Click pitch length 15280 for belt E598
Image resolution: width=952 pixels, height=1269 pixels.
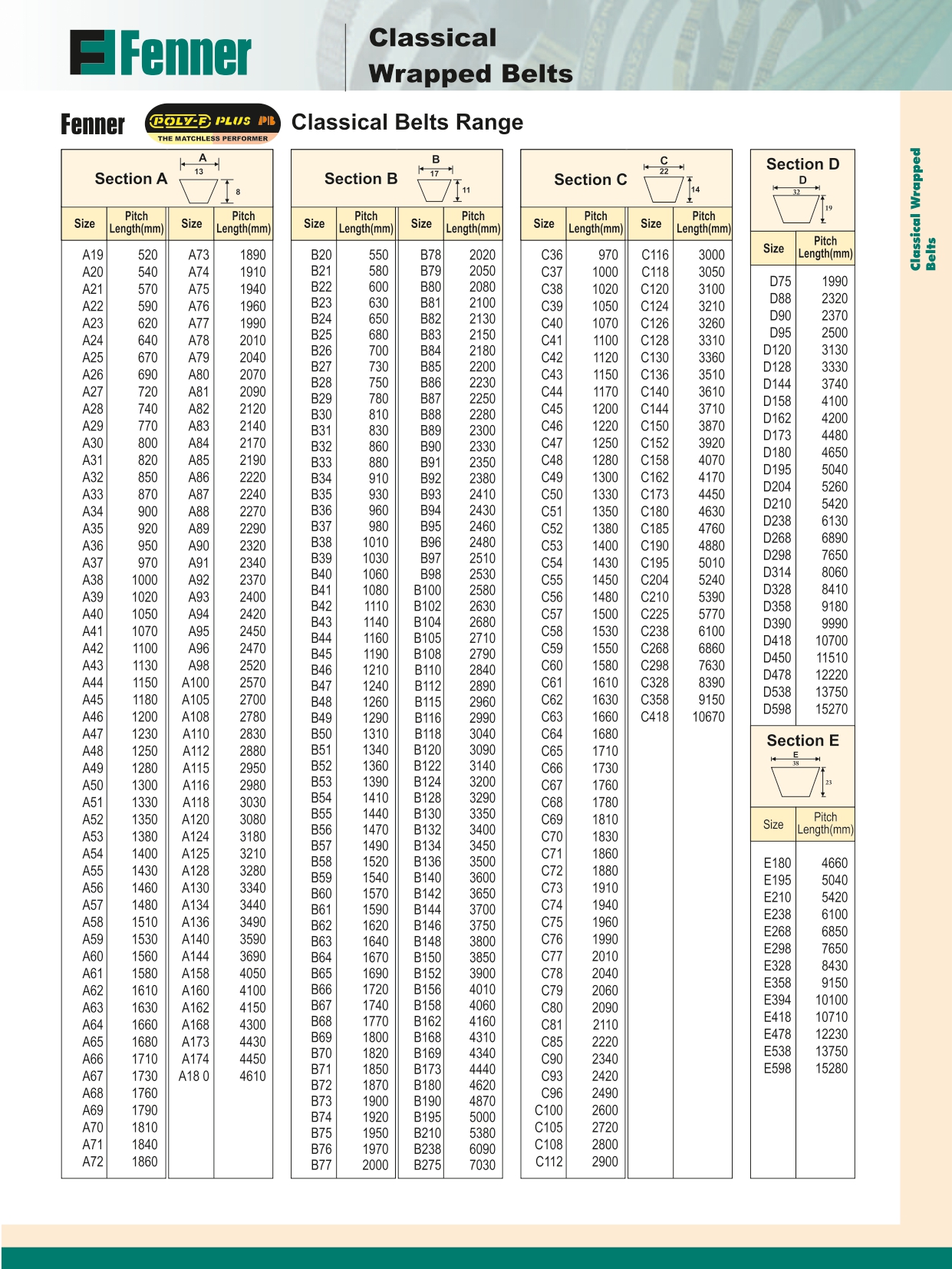click(831, 1068)
